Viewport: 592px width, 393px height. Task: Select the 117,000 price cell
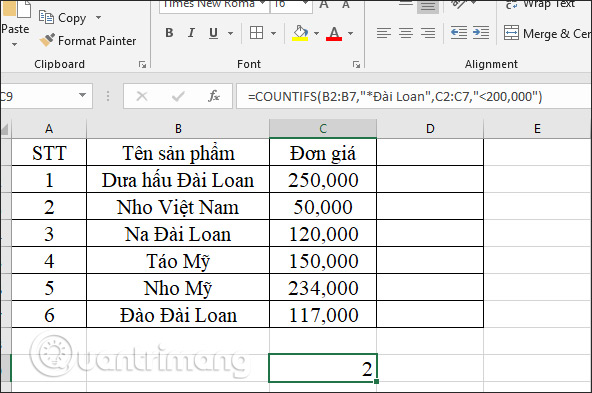click(323, 314)
